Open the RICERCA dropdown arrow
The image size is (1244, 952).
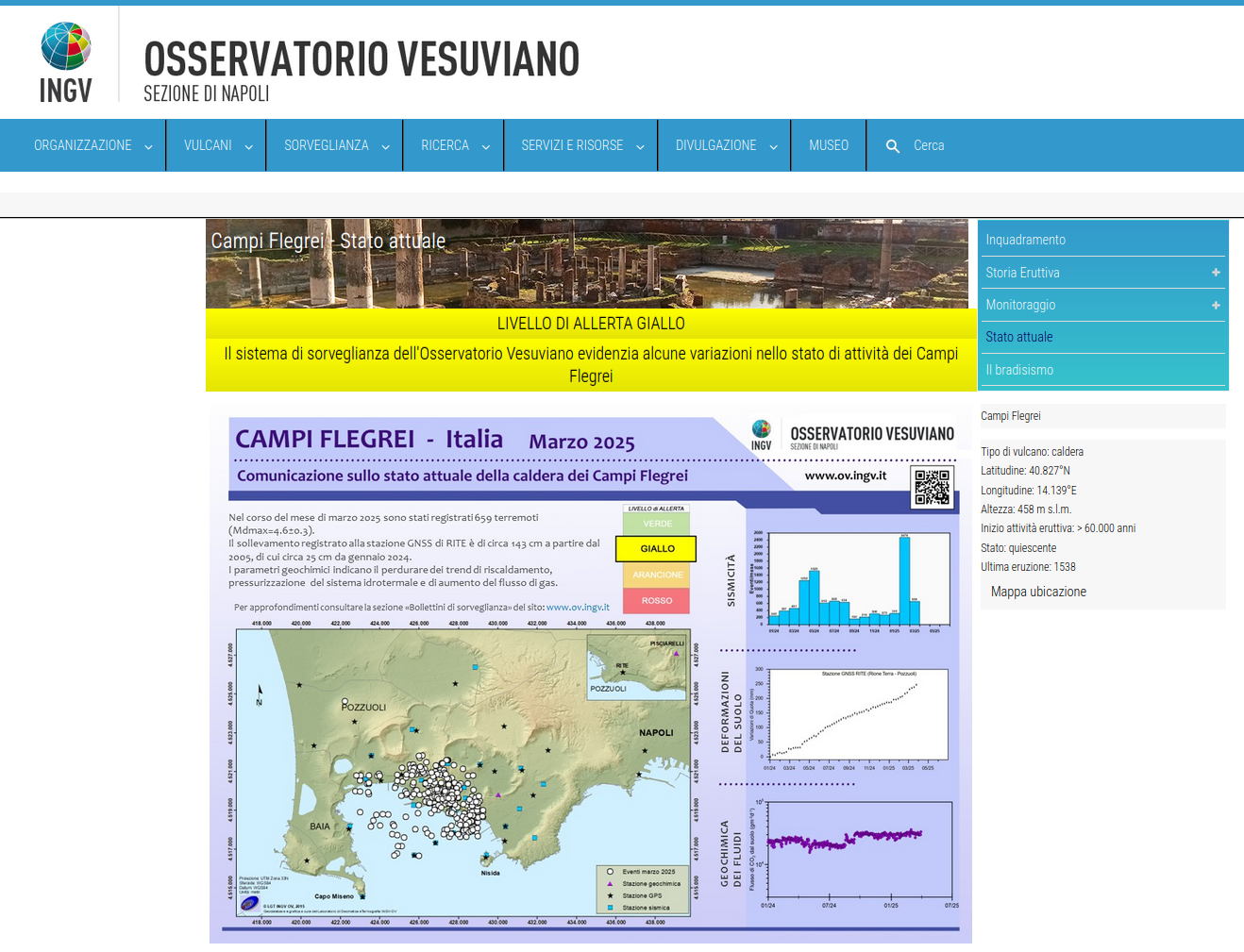(485, 147)
